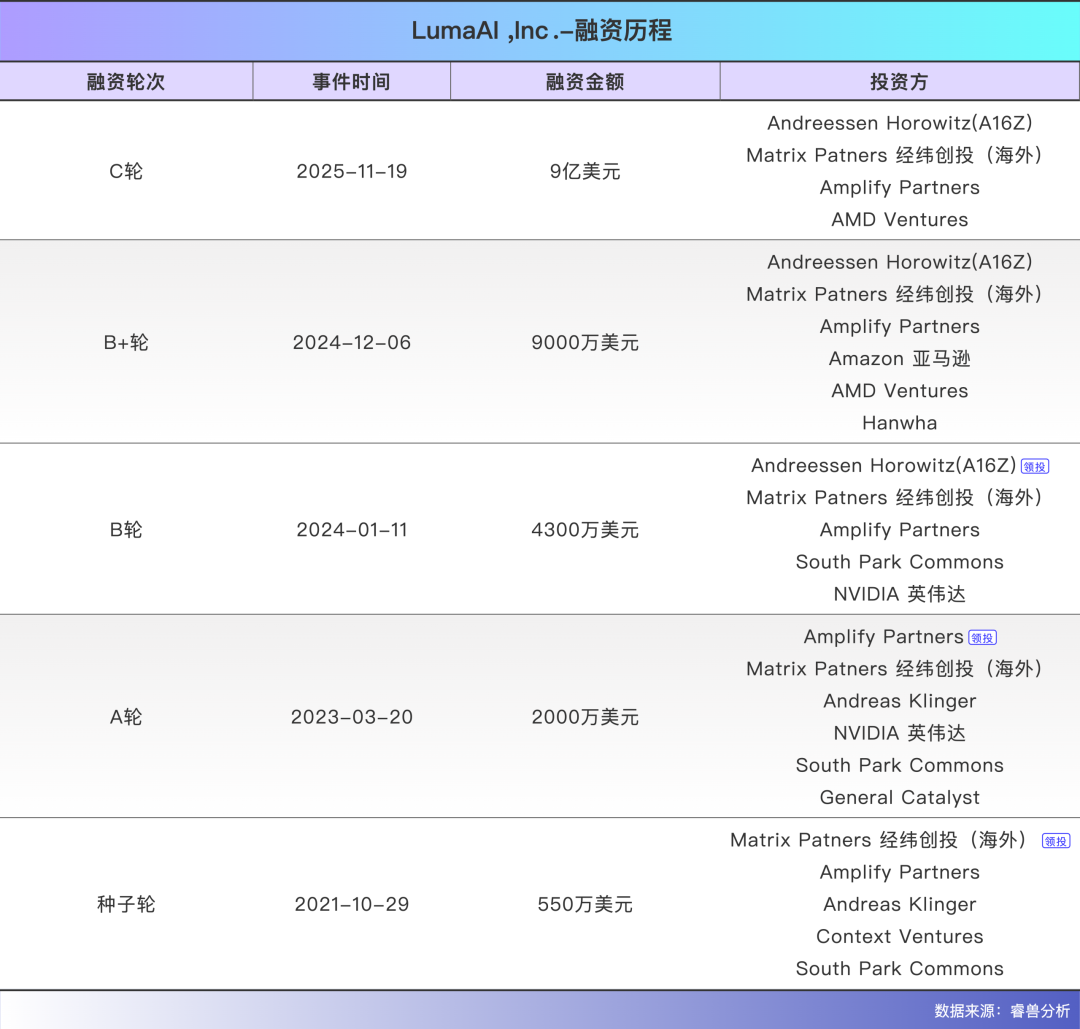Viewport: 1080px width, 1029px height.
Task: Click South Park Commons in the A轮 row
Action: pos(900,765)
